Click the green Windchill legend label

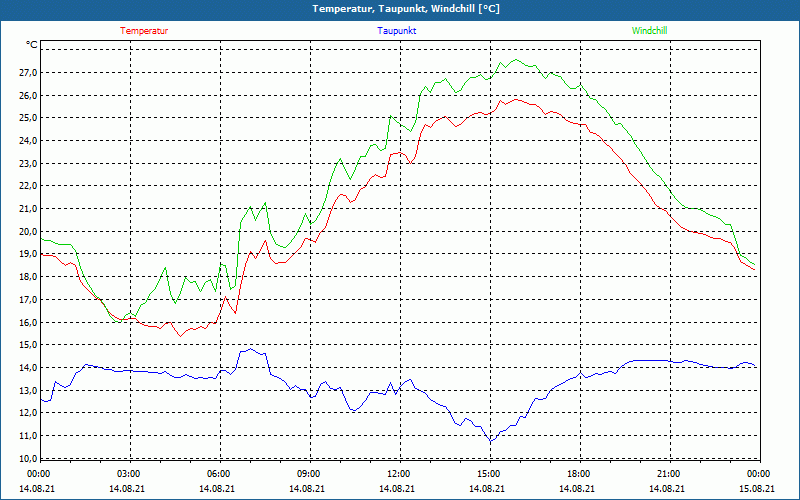pos(649,31)
